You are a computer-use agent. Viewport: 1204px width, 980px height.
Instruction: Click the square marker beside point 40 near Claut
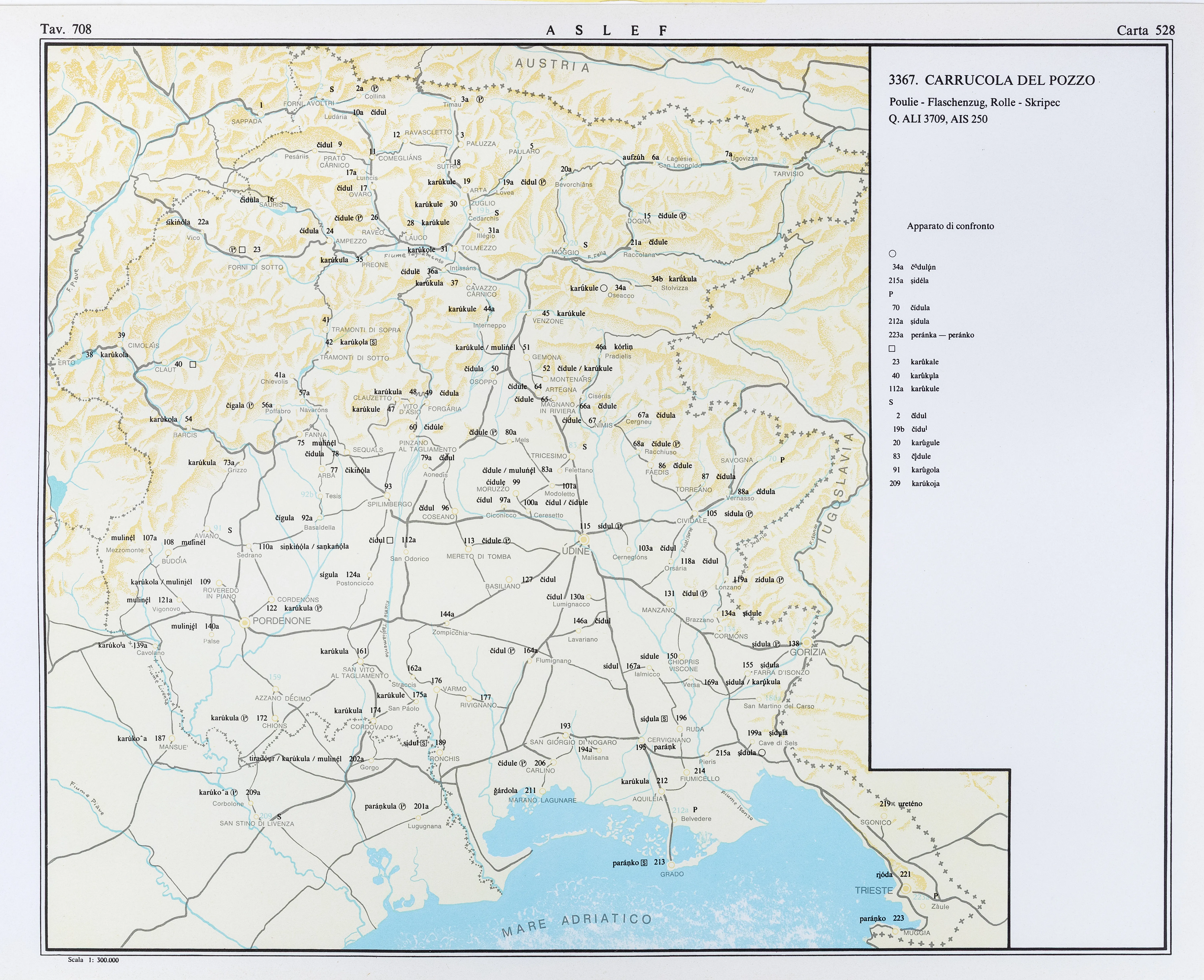pos(193,365)
